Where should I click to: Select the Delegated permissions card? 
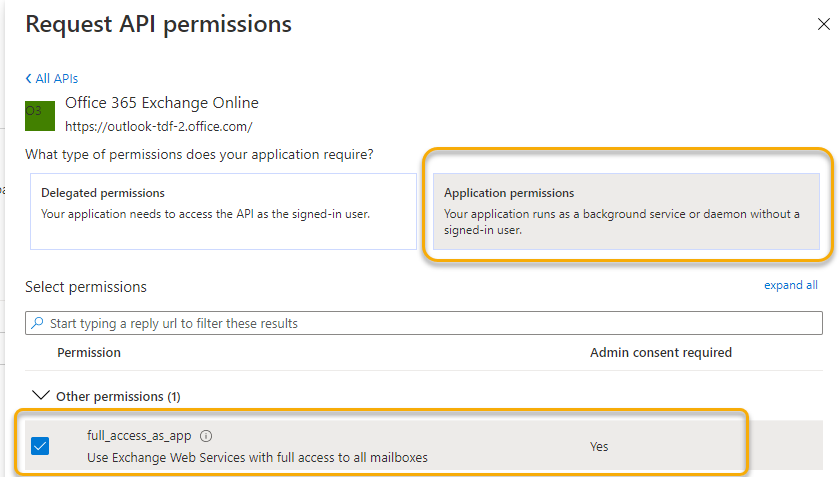coord(223,211)
